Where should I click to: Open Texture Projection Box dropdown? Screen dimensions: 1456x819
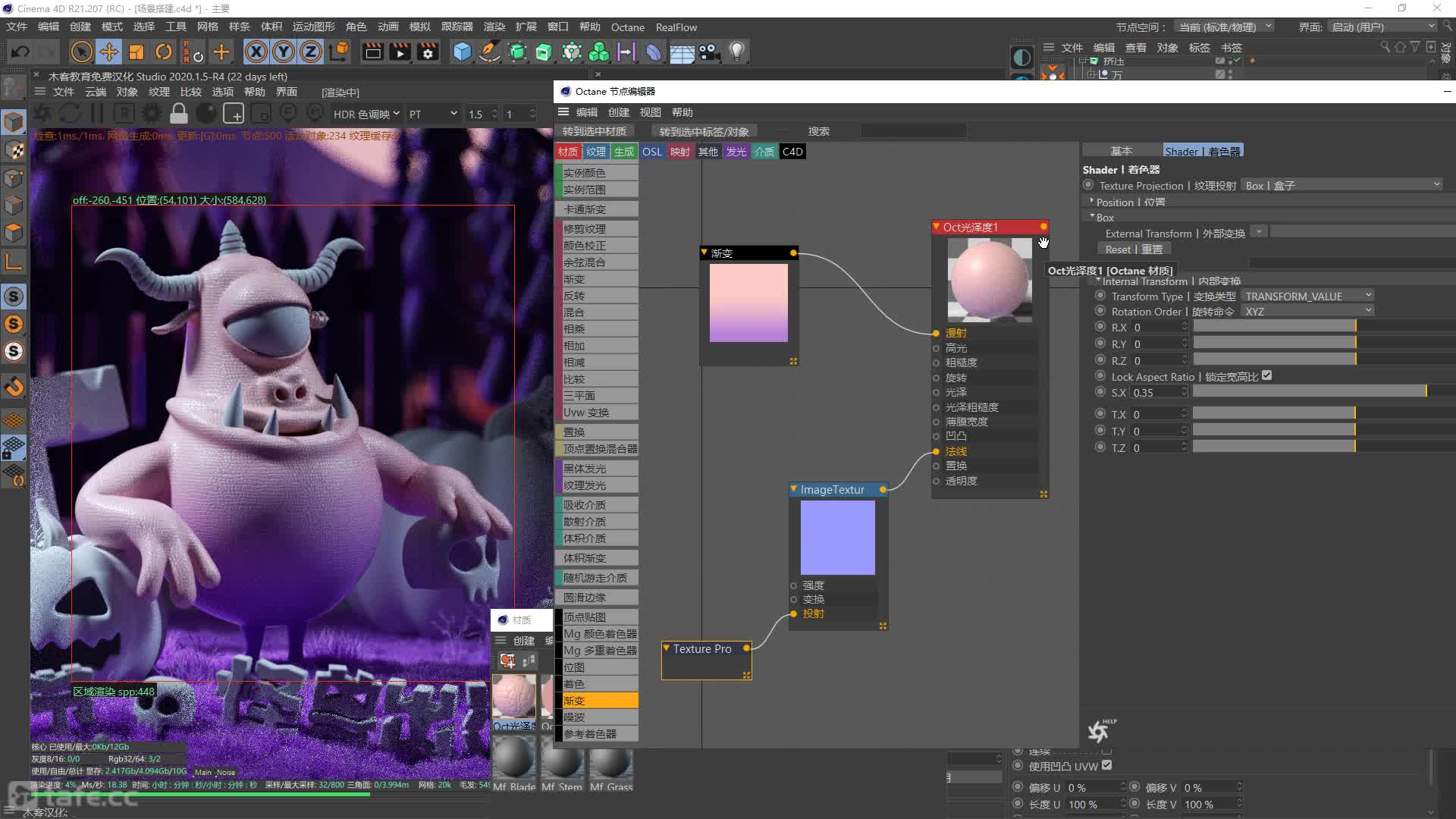[1342, 185]
